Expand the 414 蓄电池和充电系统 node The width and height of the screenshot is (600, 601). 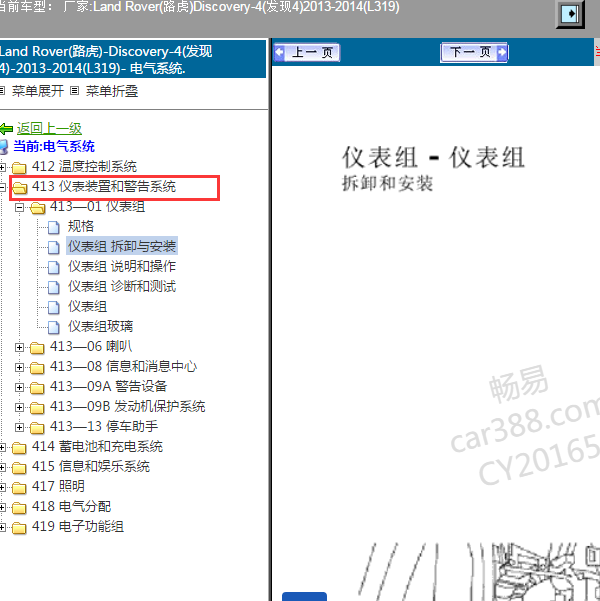coord(2,447)
